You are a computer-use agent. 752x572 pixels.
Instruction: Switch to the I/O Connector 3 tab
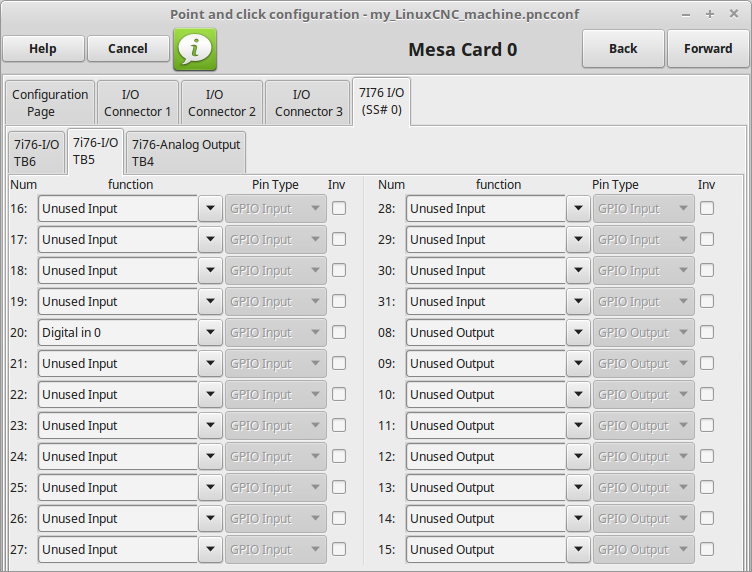pos(308,103)
